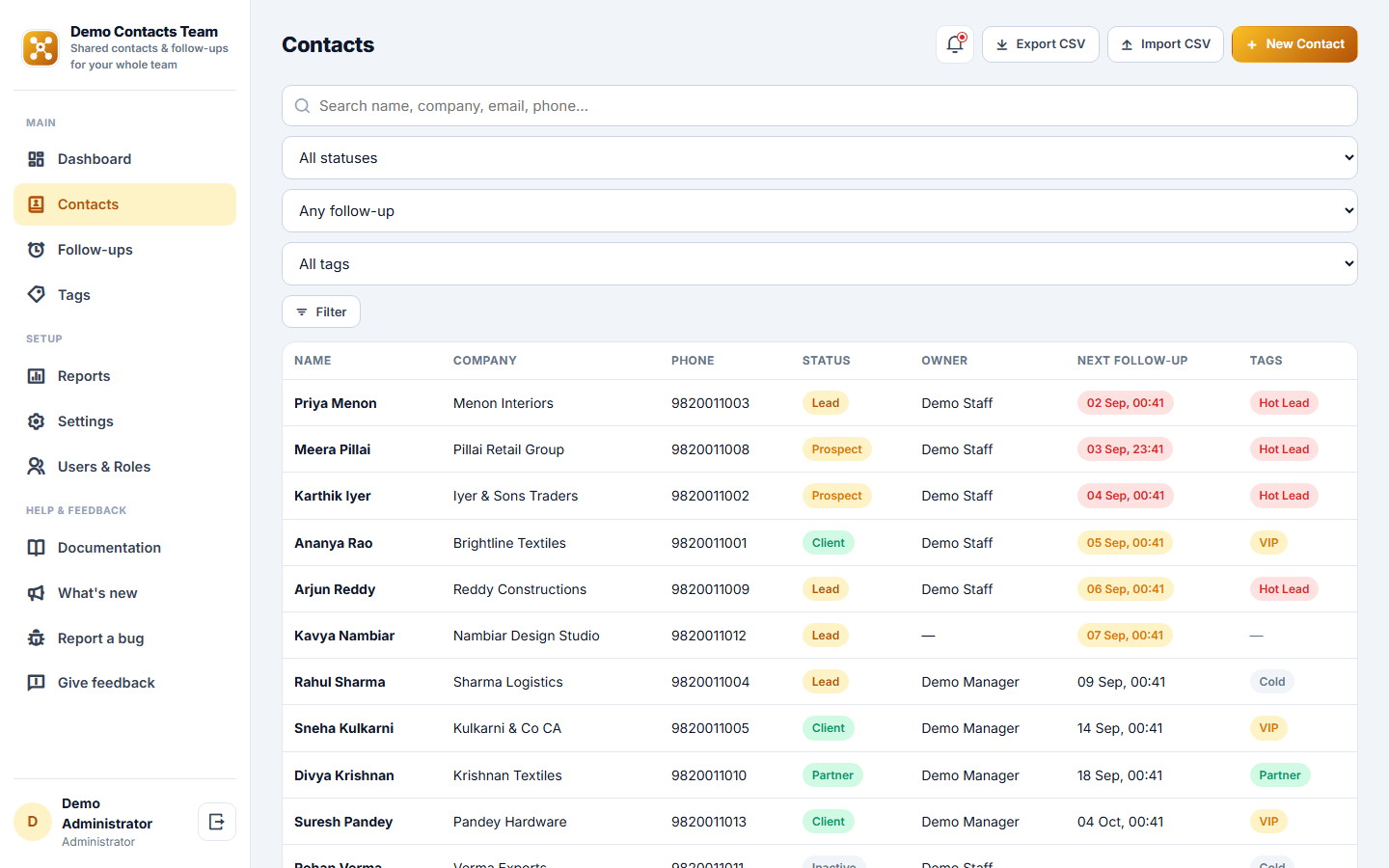Open the Ananya Rao contact name
Image resolution: width=1389 pixels, height=868 pixels.
point(334,543)
